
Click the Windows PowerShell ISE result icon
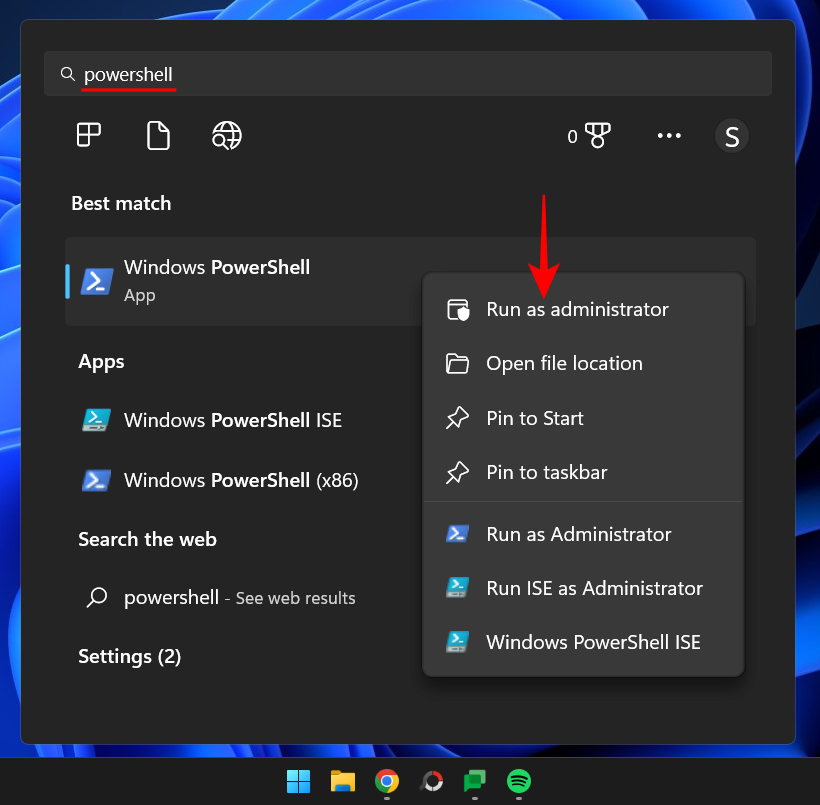[96, 420]
